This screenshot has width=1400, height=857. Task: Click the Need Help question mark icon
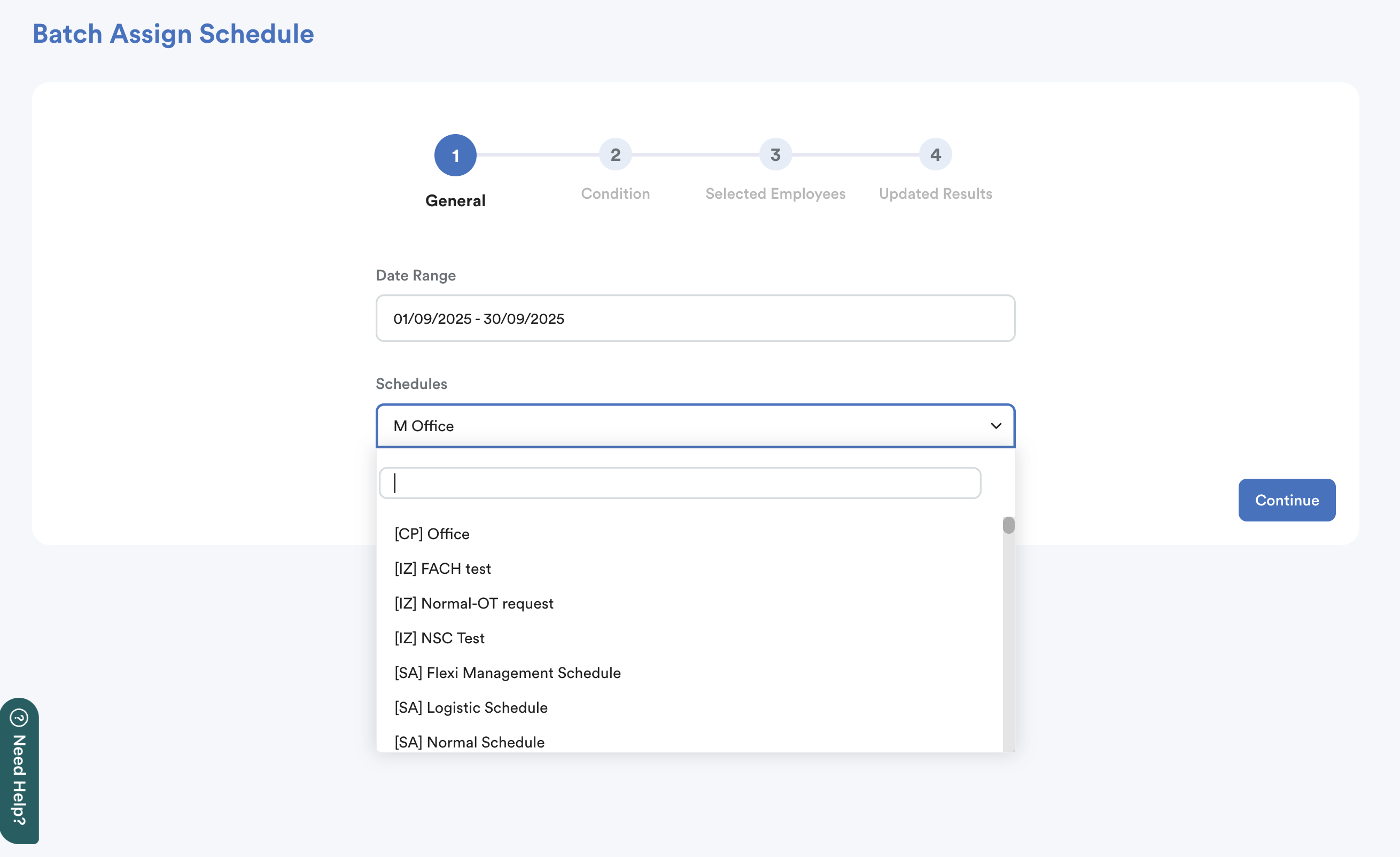click(19, 718)
